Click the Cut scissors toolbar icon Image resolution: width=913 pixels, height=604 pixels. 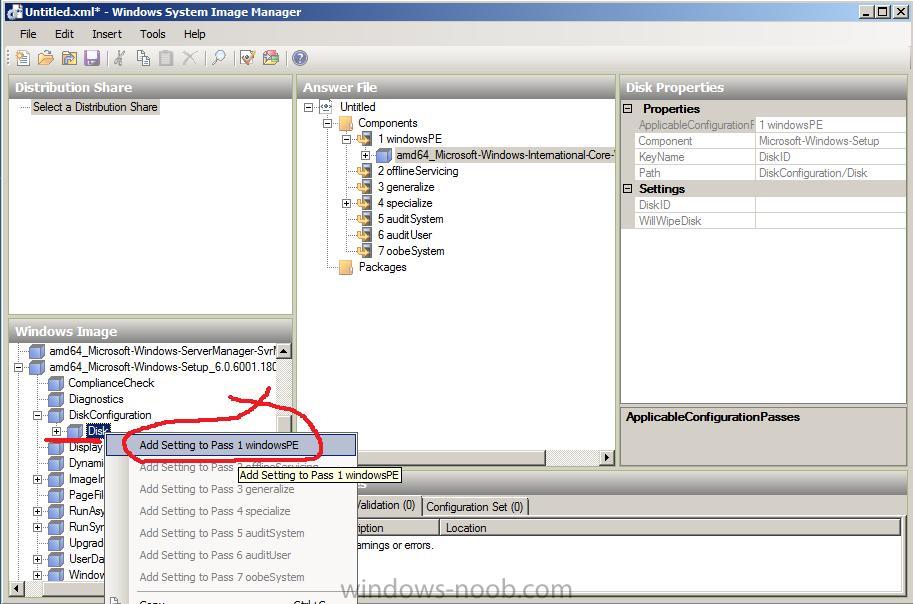click(120, 58)
